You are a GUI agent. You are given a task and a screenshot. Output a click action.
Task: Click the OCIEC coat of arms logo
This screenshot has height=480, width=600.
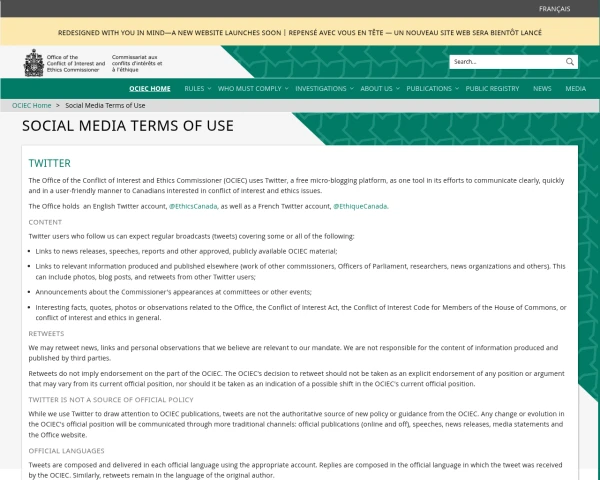point(33,63)
